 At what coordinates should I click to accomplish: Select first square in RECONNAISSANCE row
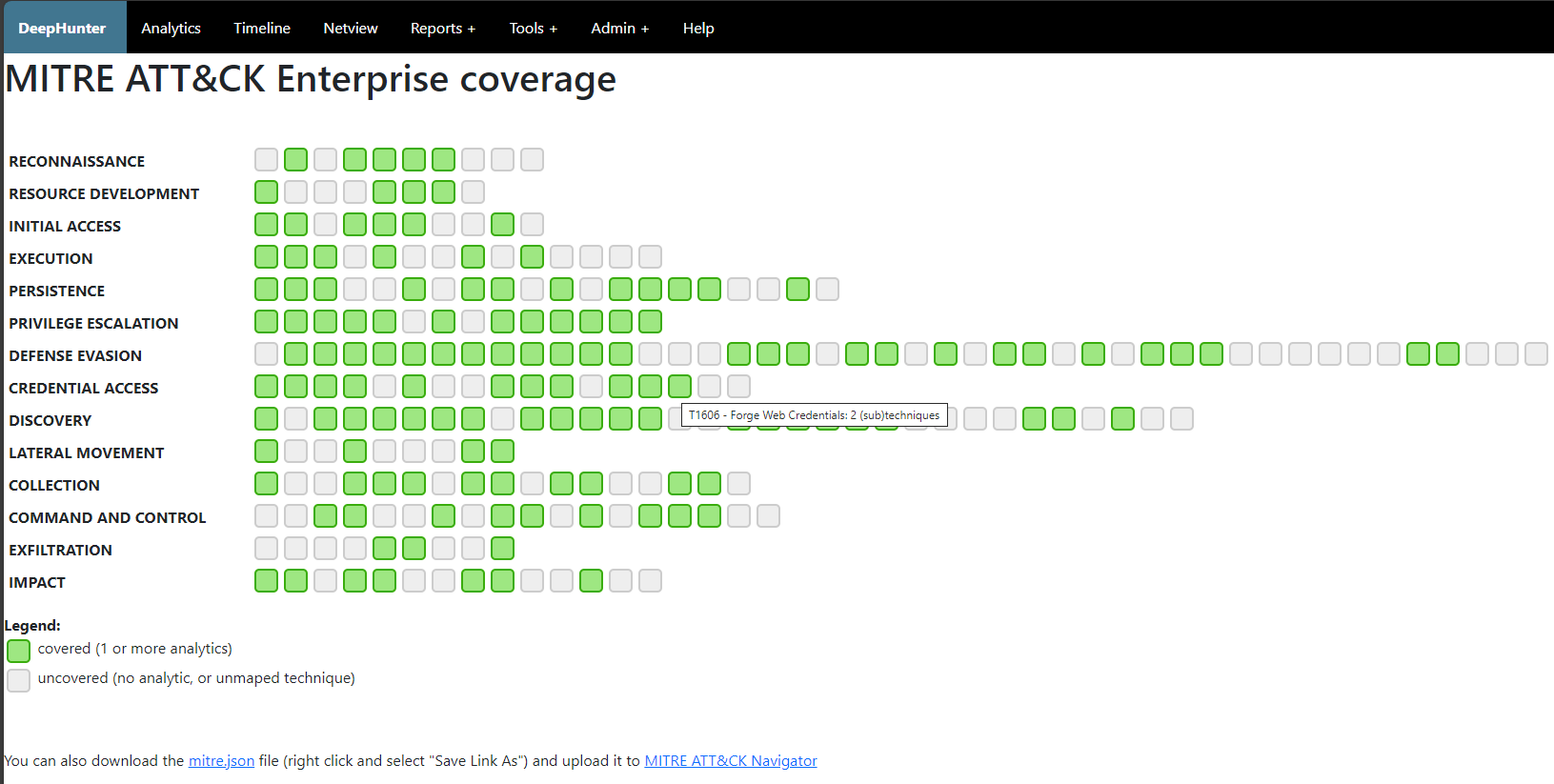point(267,159)
